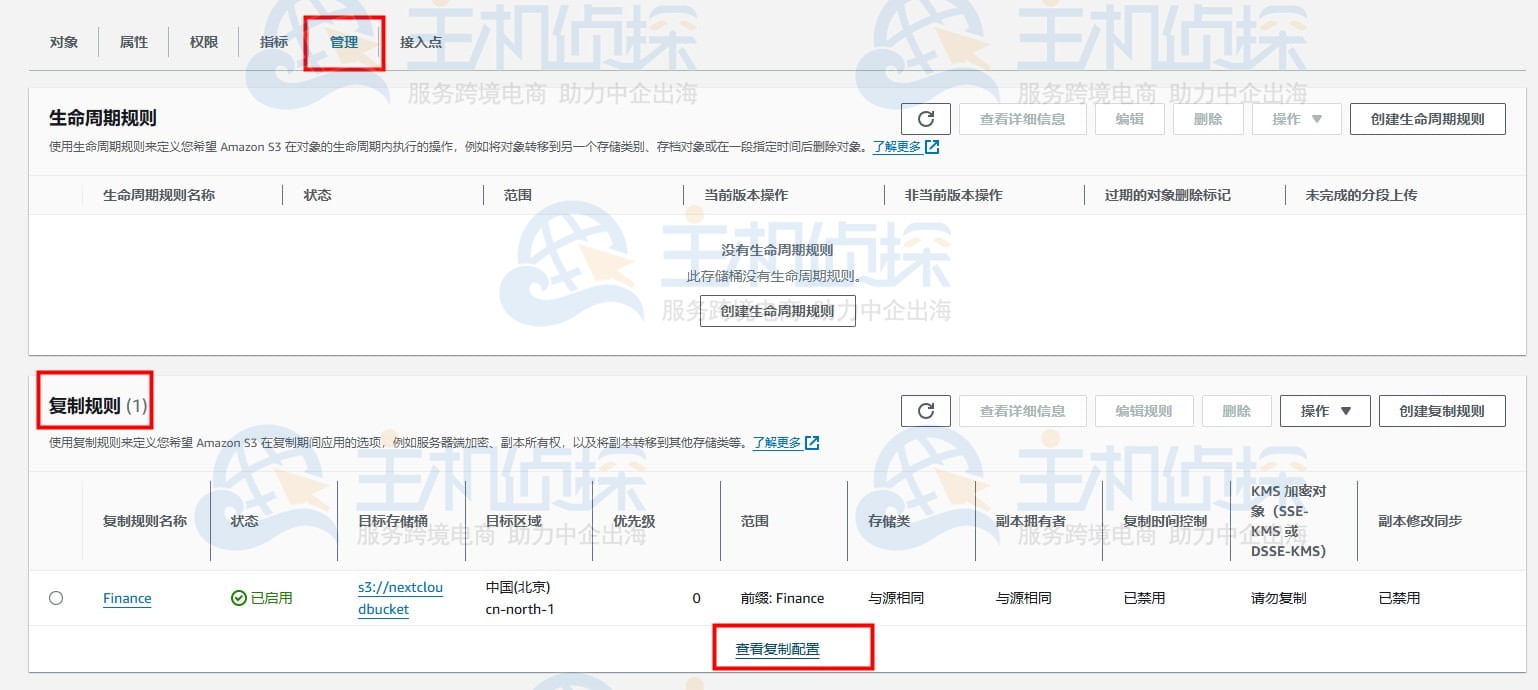Switch to the 对象 tab
Screen dimensions: 1538x690
(63, 42)
